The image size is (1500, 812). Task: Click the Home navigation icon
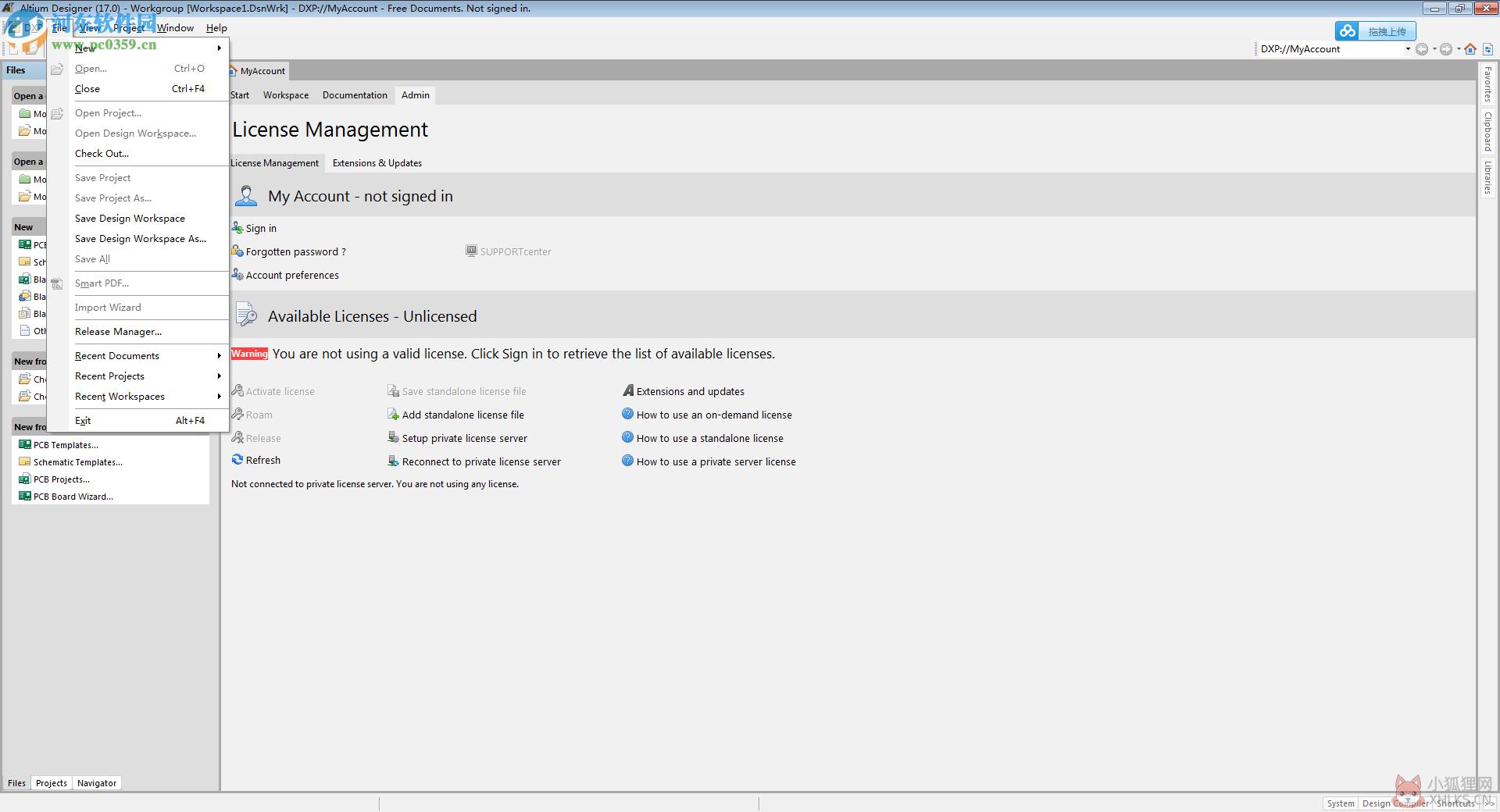(1470, 49)
